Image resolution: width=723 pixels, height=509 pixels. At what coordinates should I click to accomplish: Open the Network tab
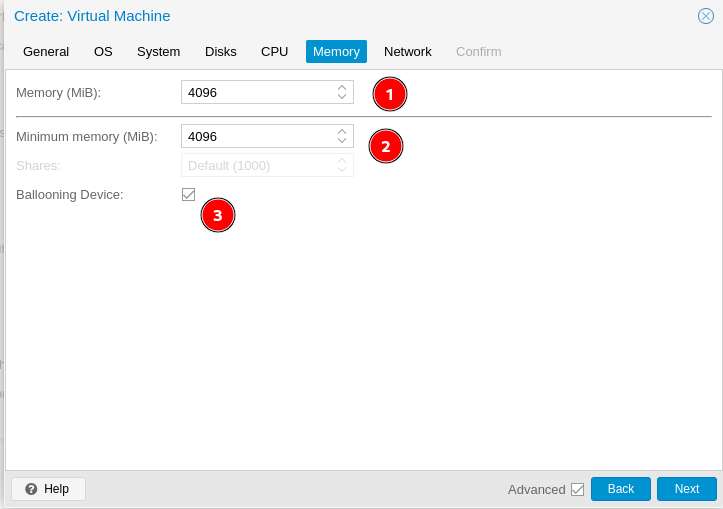pos(407,51)
